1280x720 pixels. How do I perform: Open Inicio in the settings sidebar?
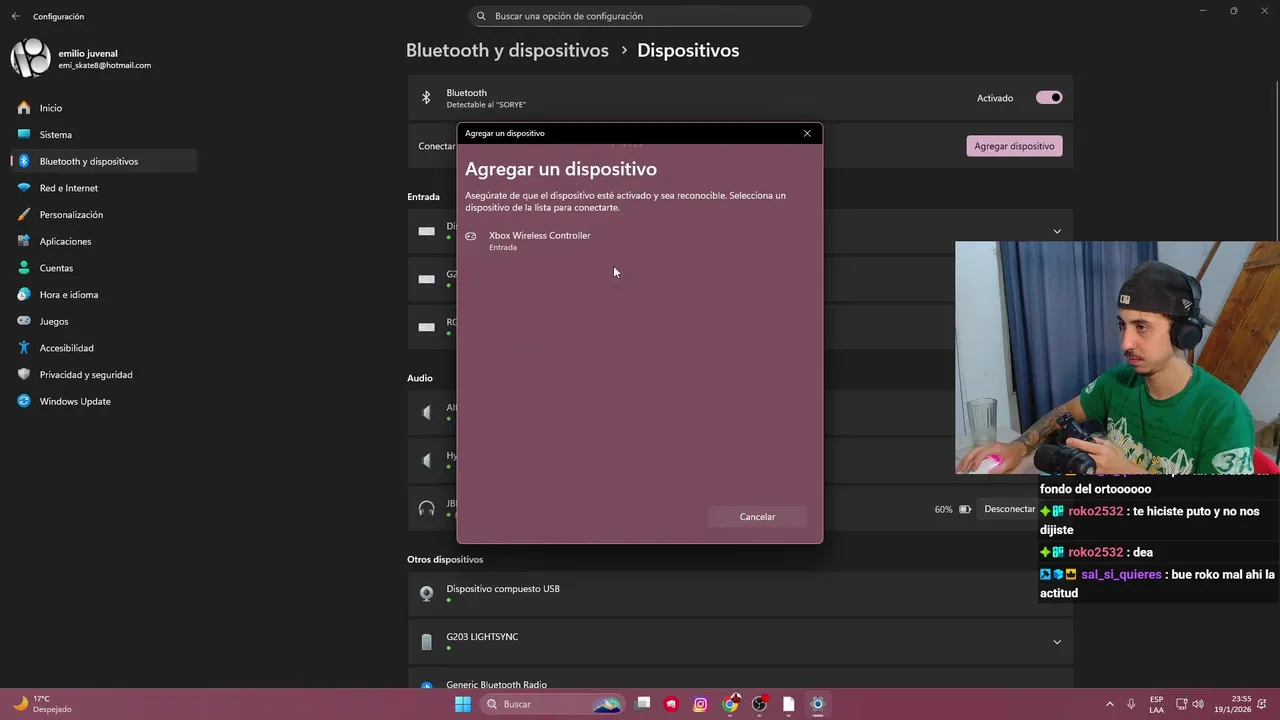click(x=104, y=108)
